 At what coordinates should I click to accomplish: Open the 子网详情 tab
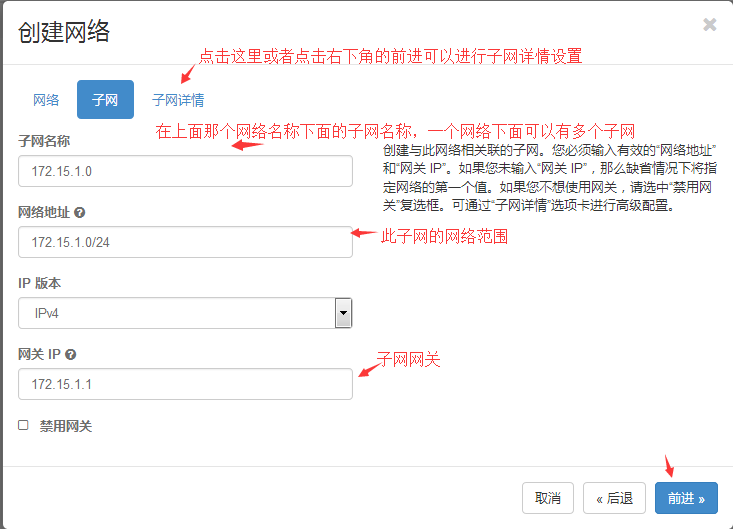click(x=178, y=100)
